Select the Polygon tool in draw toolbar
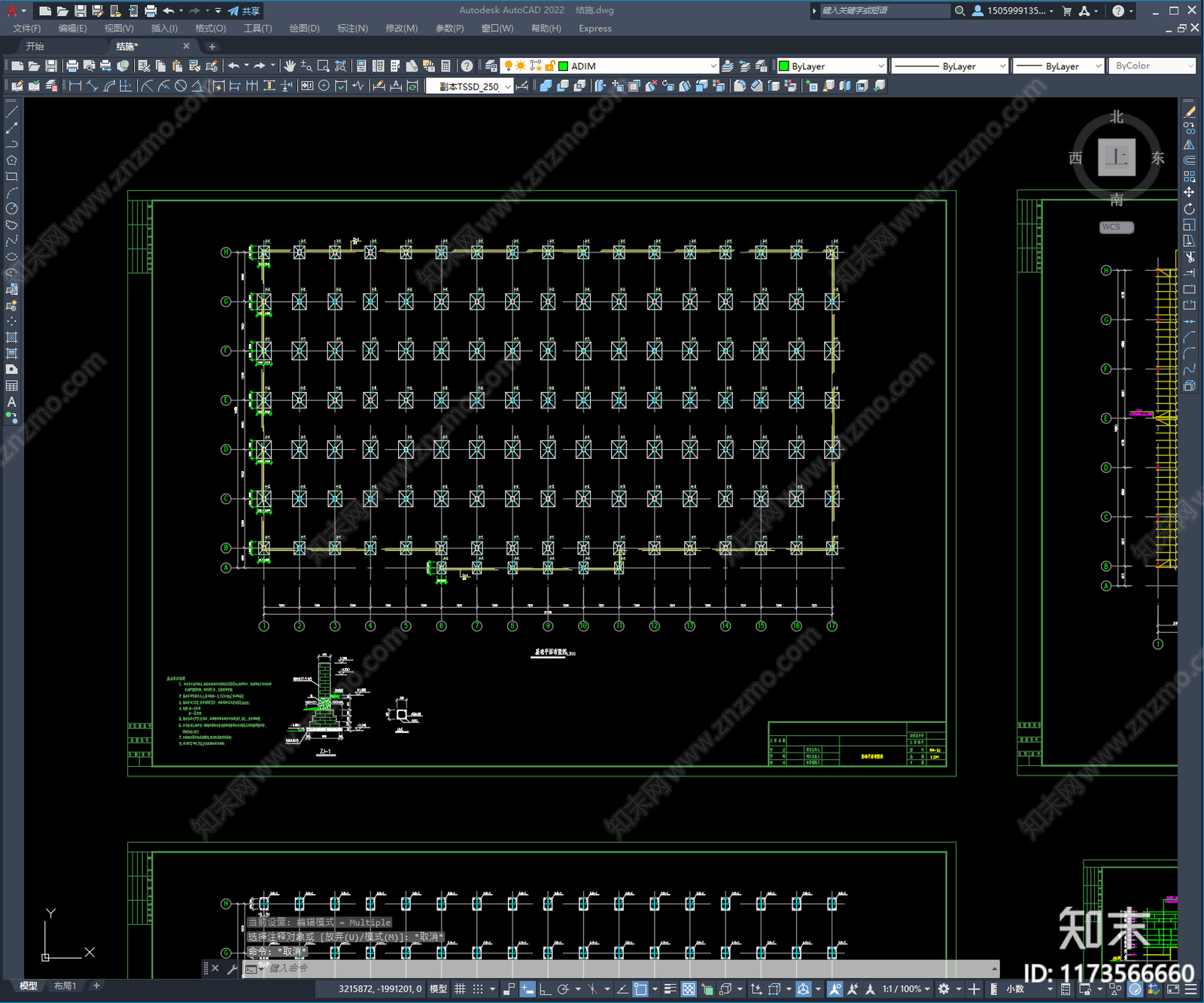Image resolution: width=1204 pixels, height=1003 pixels. (x=11, y=160)
